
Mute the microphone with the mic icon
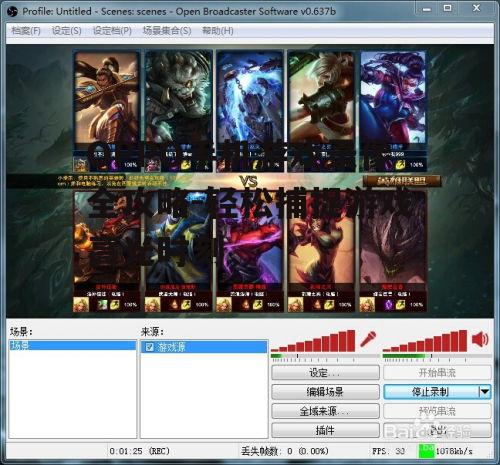click(368, 339)
